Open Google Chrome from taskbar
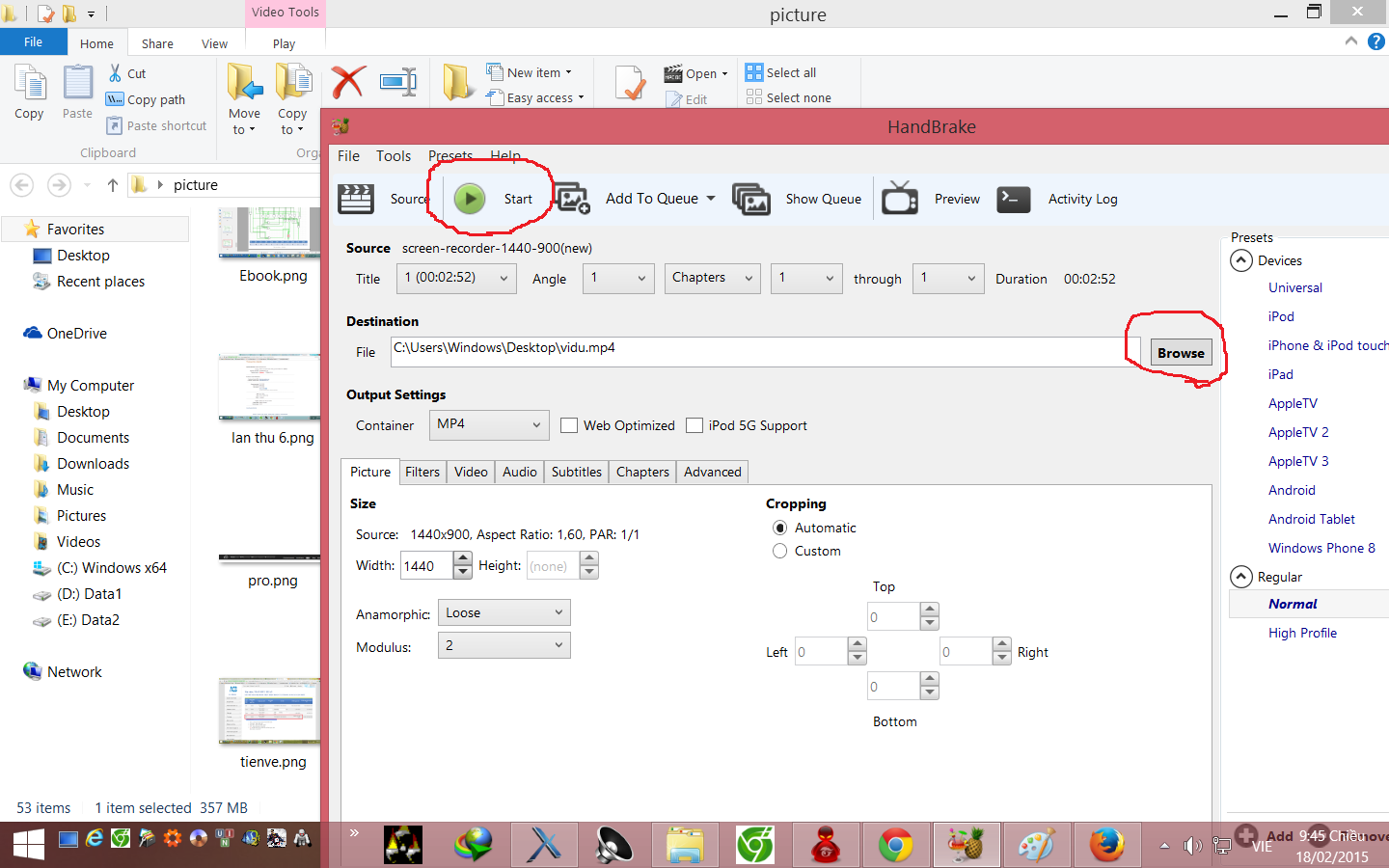 [895, 846]
